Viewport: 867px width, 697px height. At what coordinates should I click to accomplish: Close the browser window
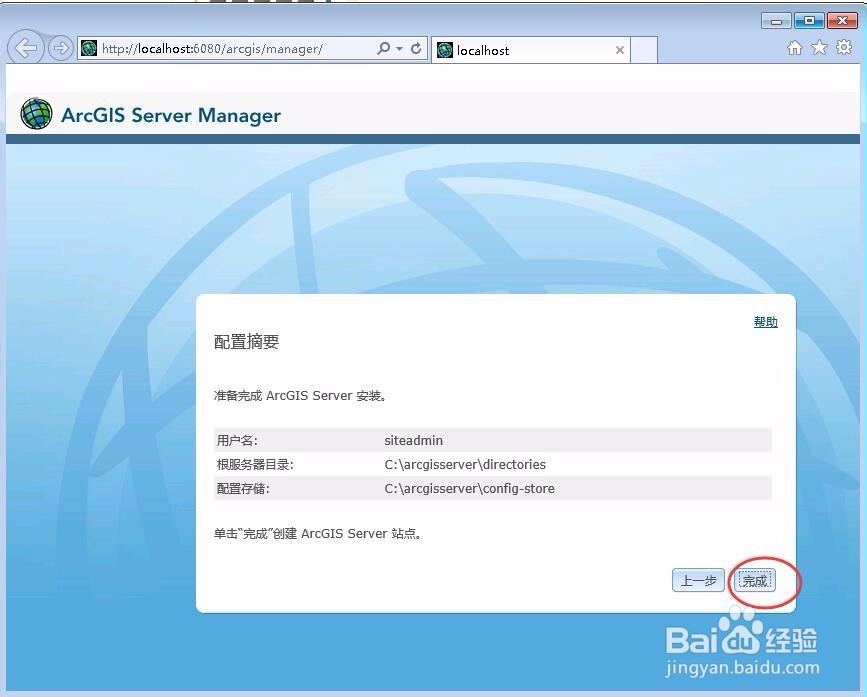click(842, 21)
